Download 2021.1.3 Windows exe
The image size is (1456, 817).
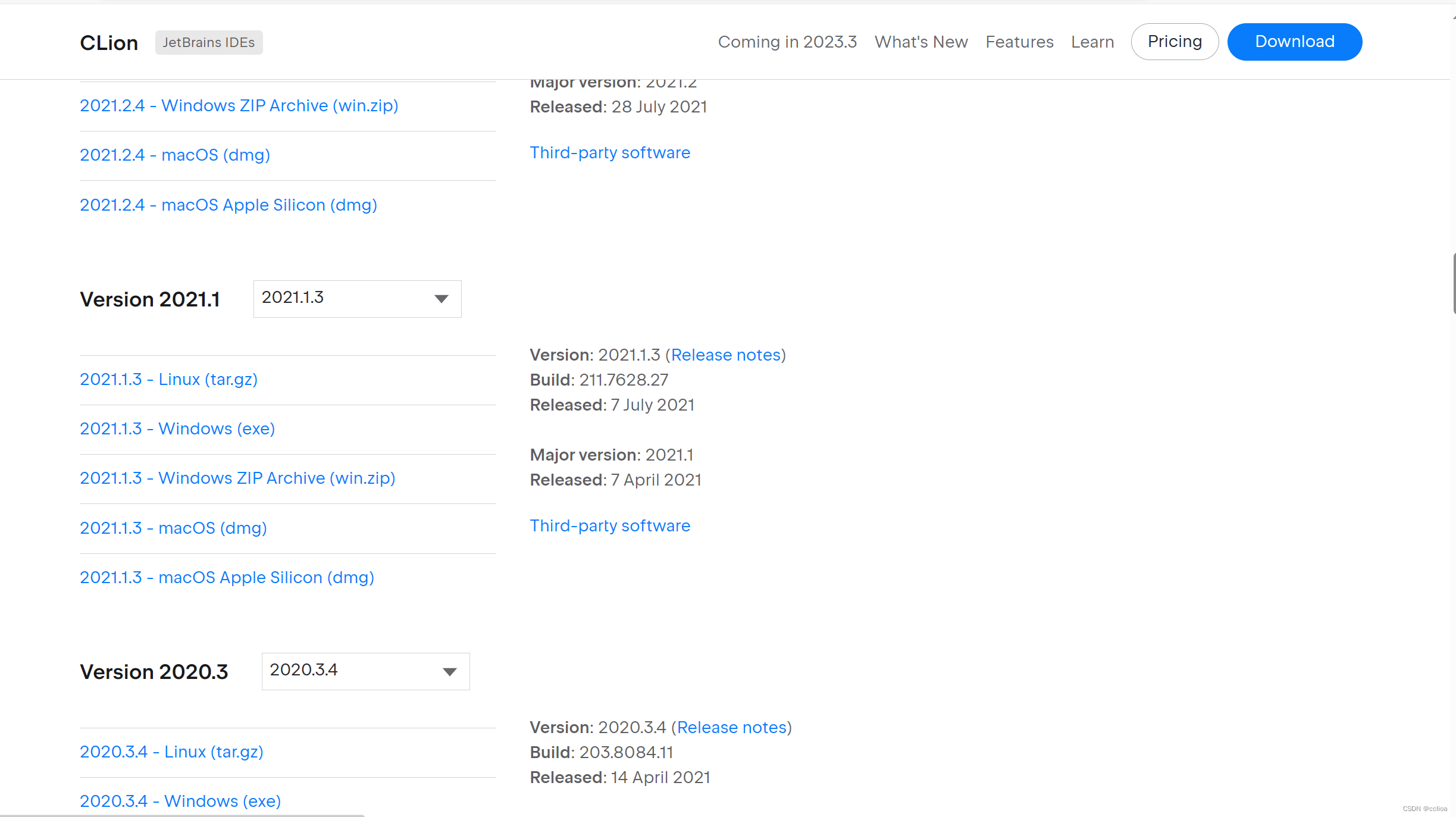coord(177,428)
